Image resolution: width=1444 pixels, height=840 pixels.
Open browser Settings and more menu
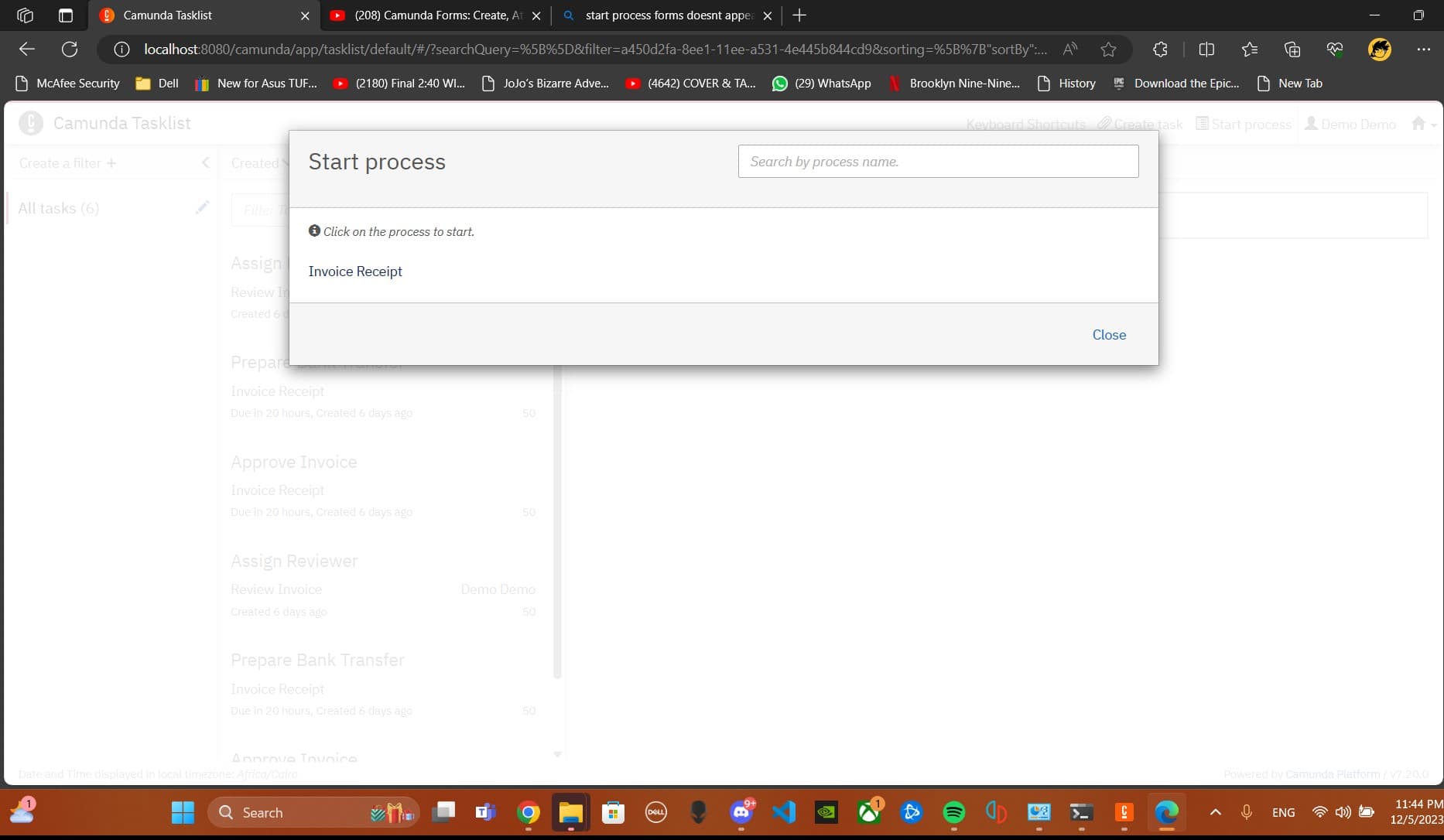[1423, 50]
